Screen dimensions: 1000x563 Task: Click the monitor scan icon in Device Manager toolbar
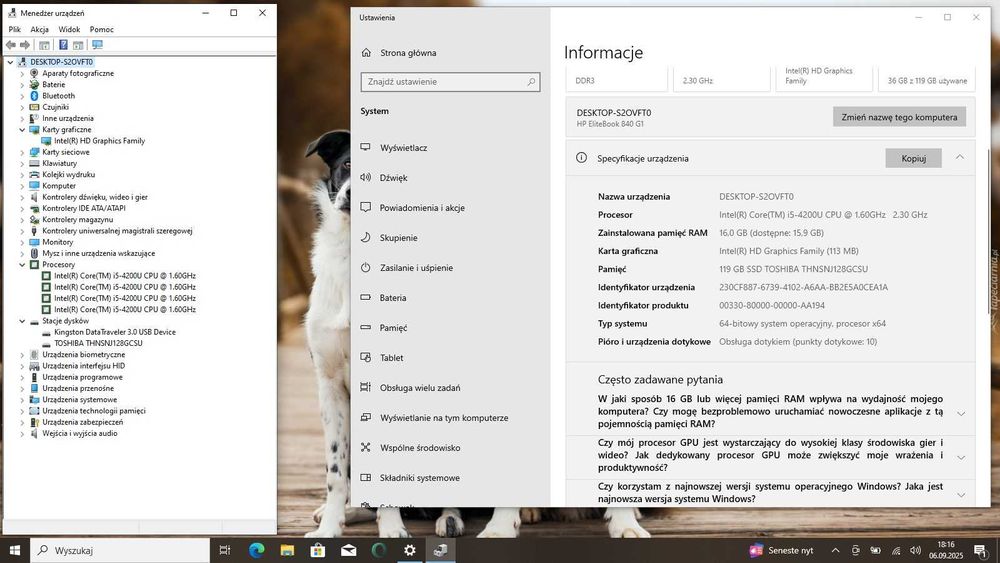(x=97, y=45)
